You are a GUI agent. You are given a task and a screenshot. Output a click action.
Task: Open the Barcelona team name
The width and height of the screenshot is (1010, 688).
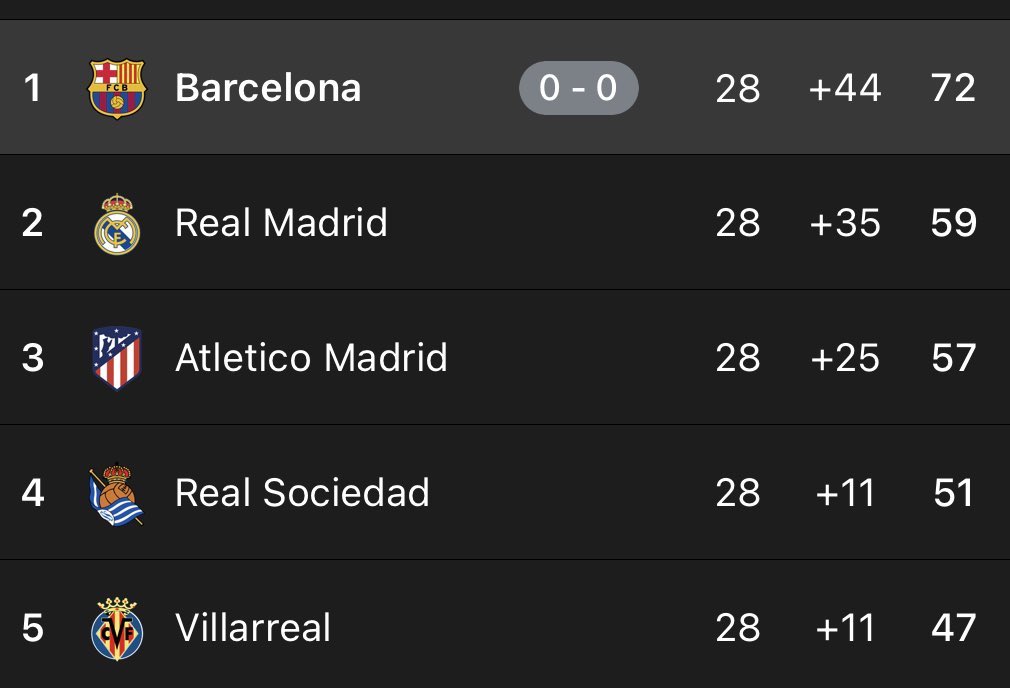(268, 88)
